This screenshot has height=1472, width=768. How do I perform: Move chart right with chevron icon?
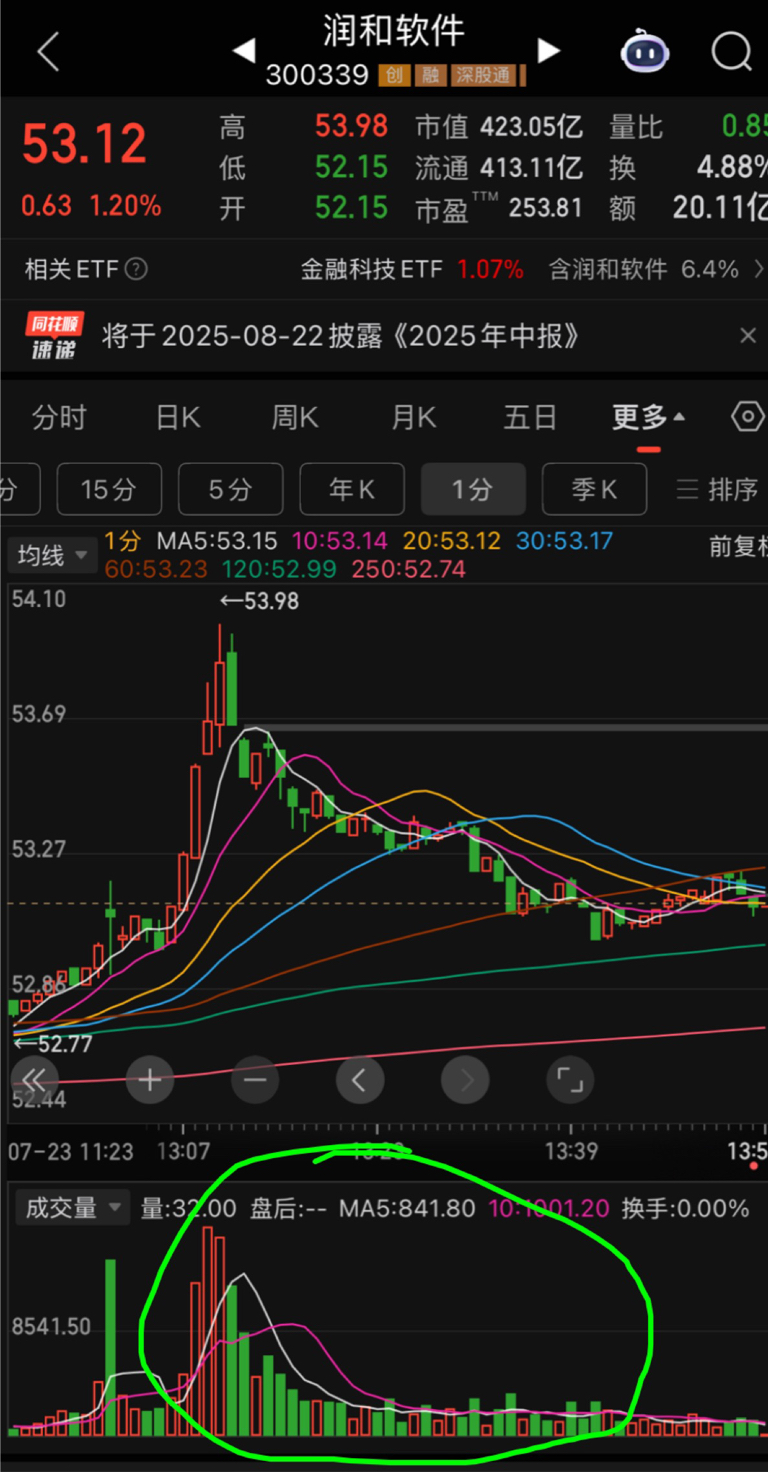point(466,1080)
